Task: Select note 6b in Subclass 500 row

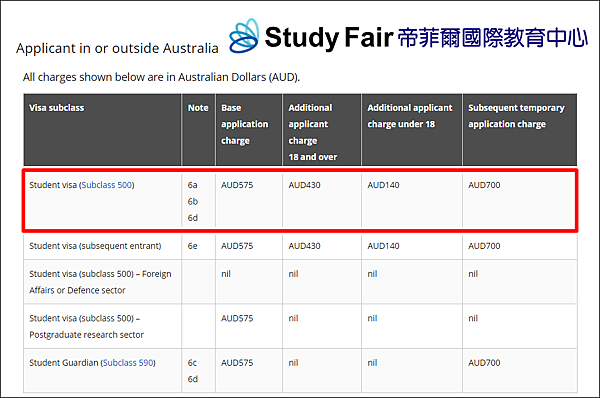Action: (192, 202)
